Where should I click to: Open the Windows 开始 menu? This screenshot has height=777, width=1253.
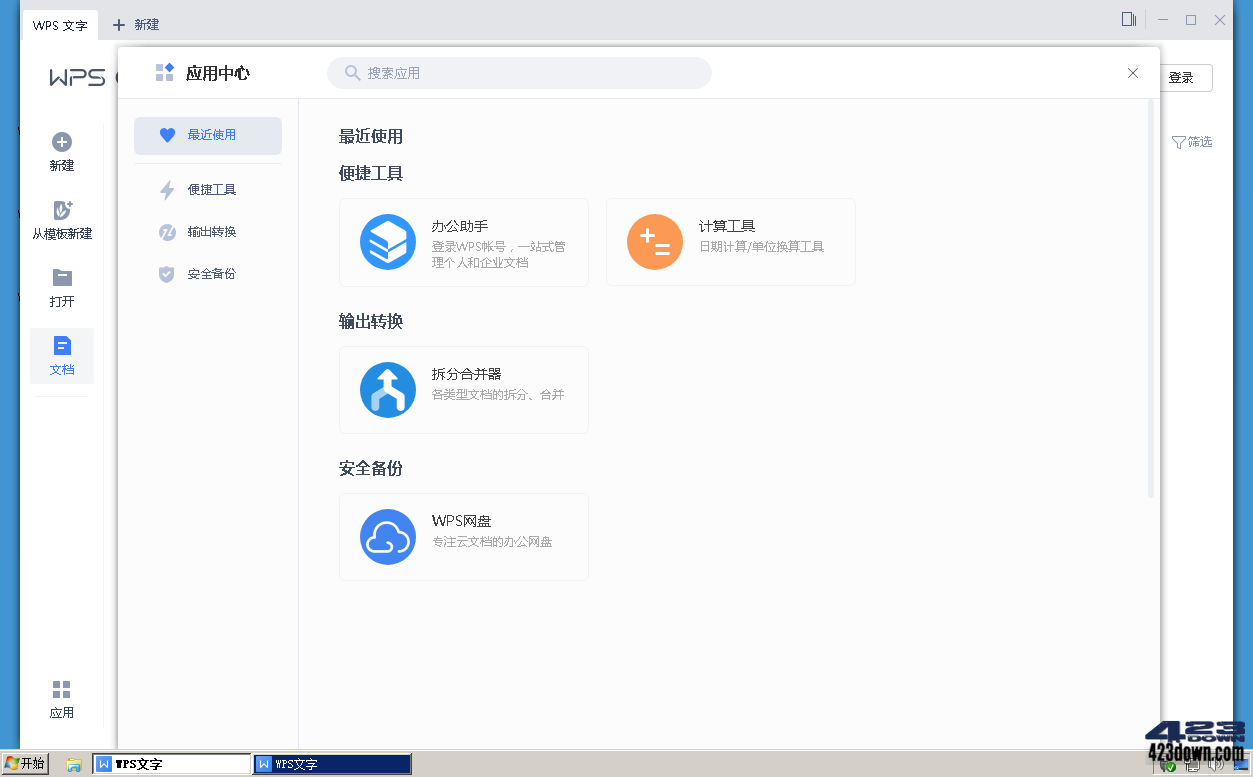(x=24, y=762)
